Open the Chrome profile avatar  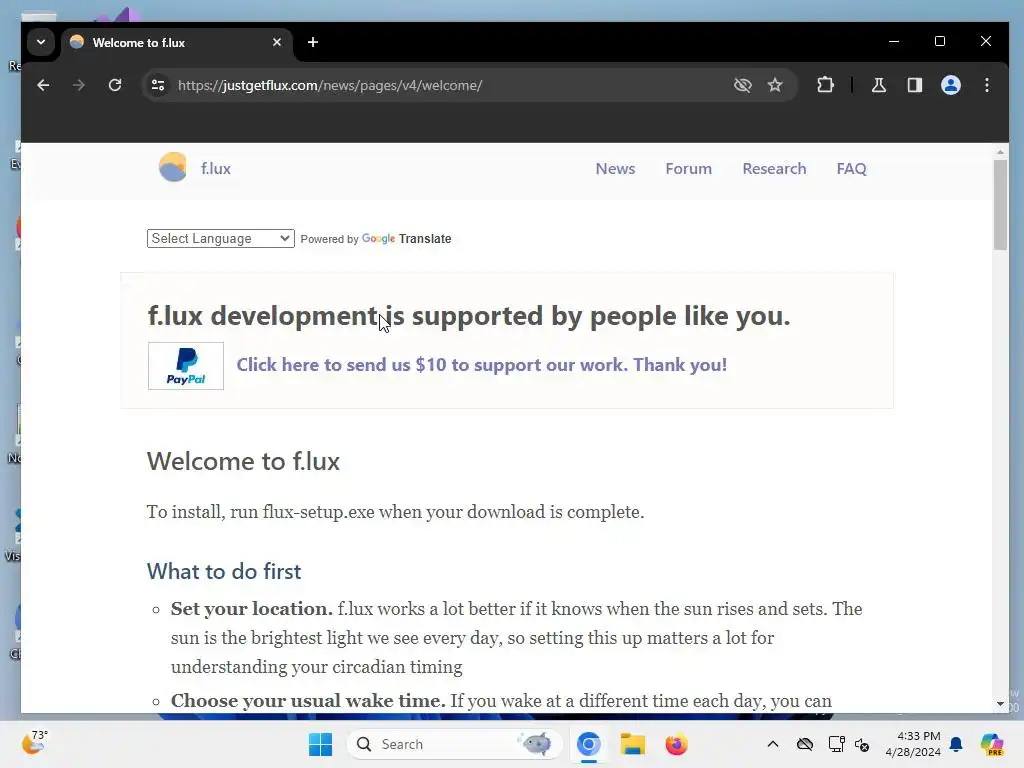(951, 85)
